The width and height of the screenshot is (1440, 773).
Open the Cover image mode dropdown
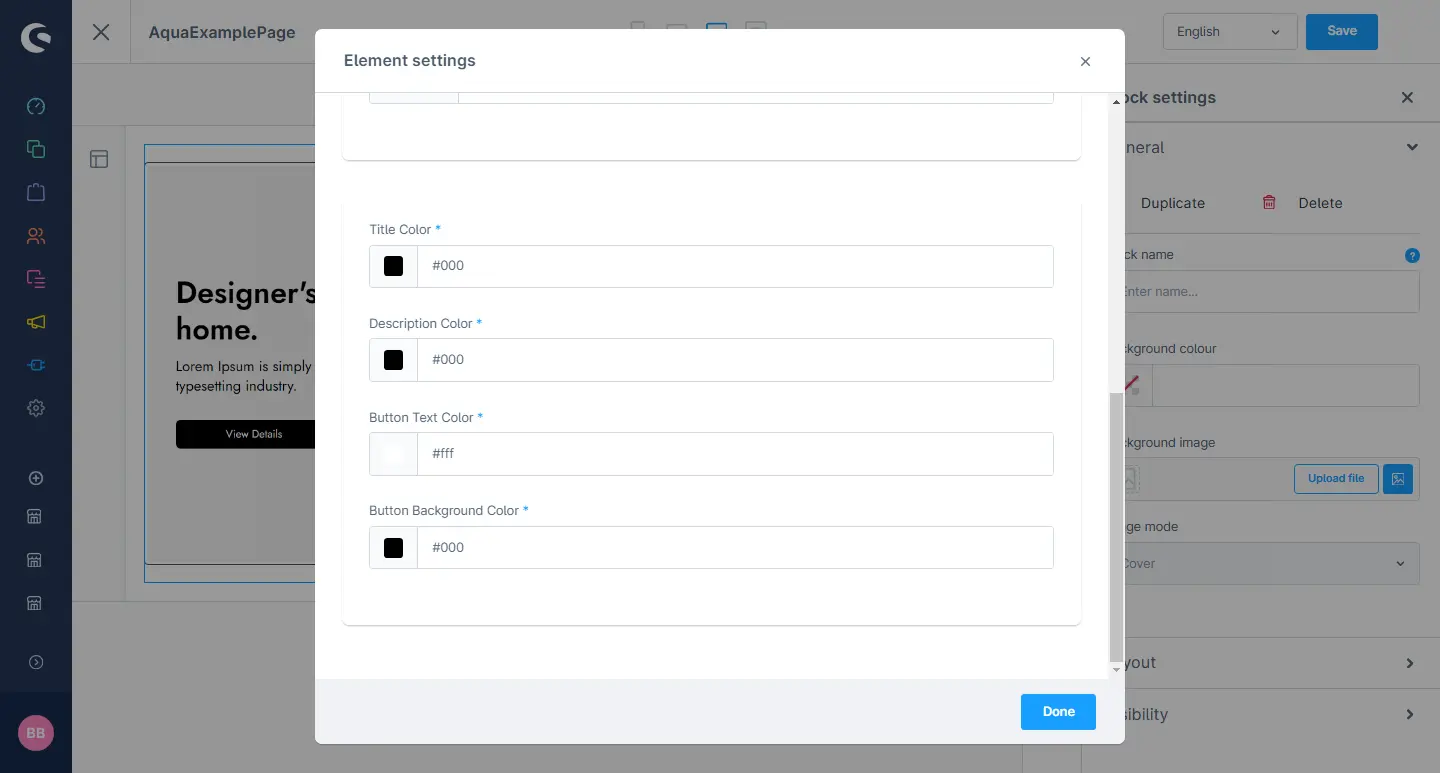[1265, 564]
